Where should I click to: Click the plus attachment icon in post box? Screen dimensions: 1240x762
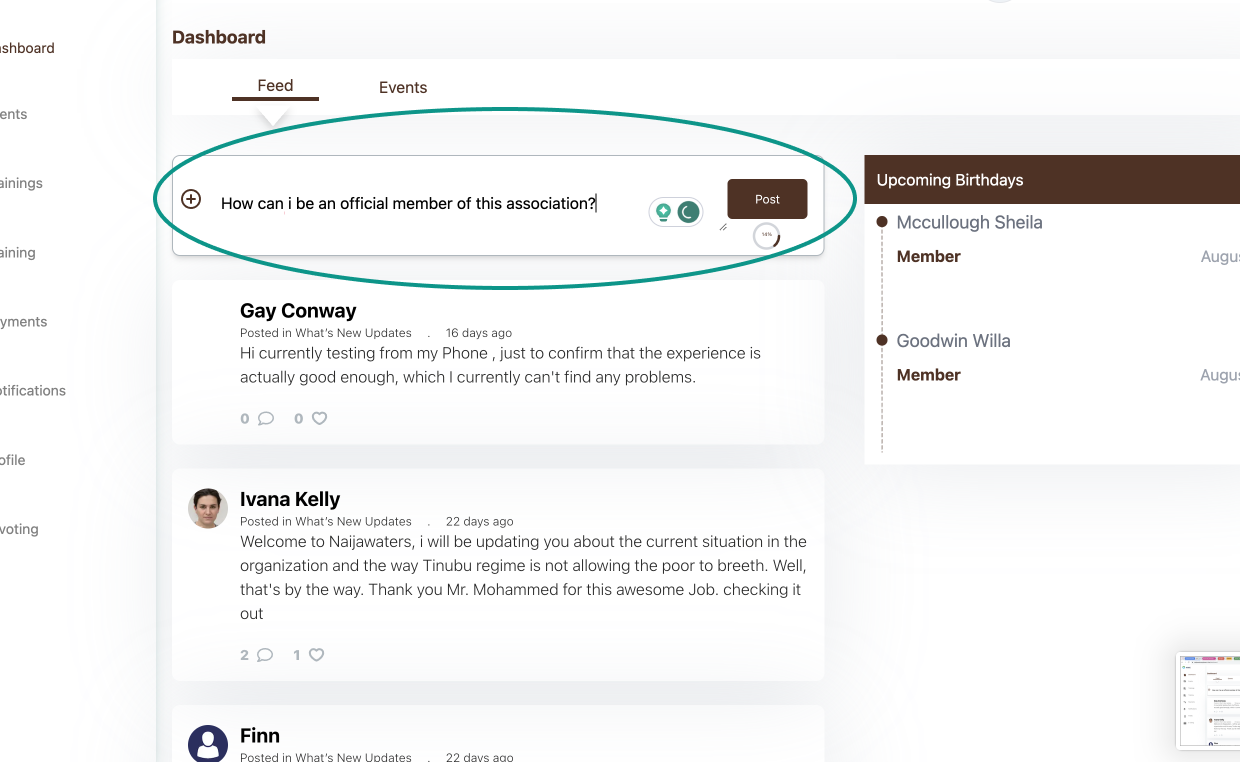[x=191, y=199]
